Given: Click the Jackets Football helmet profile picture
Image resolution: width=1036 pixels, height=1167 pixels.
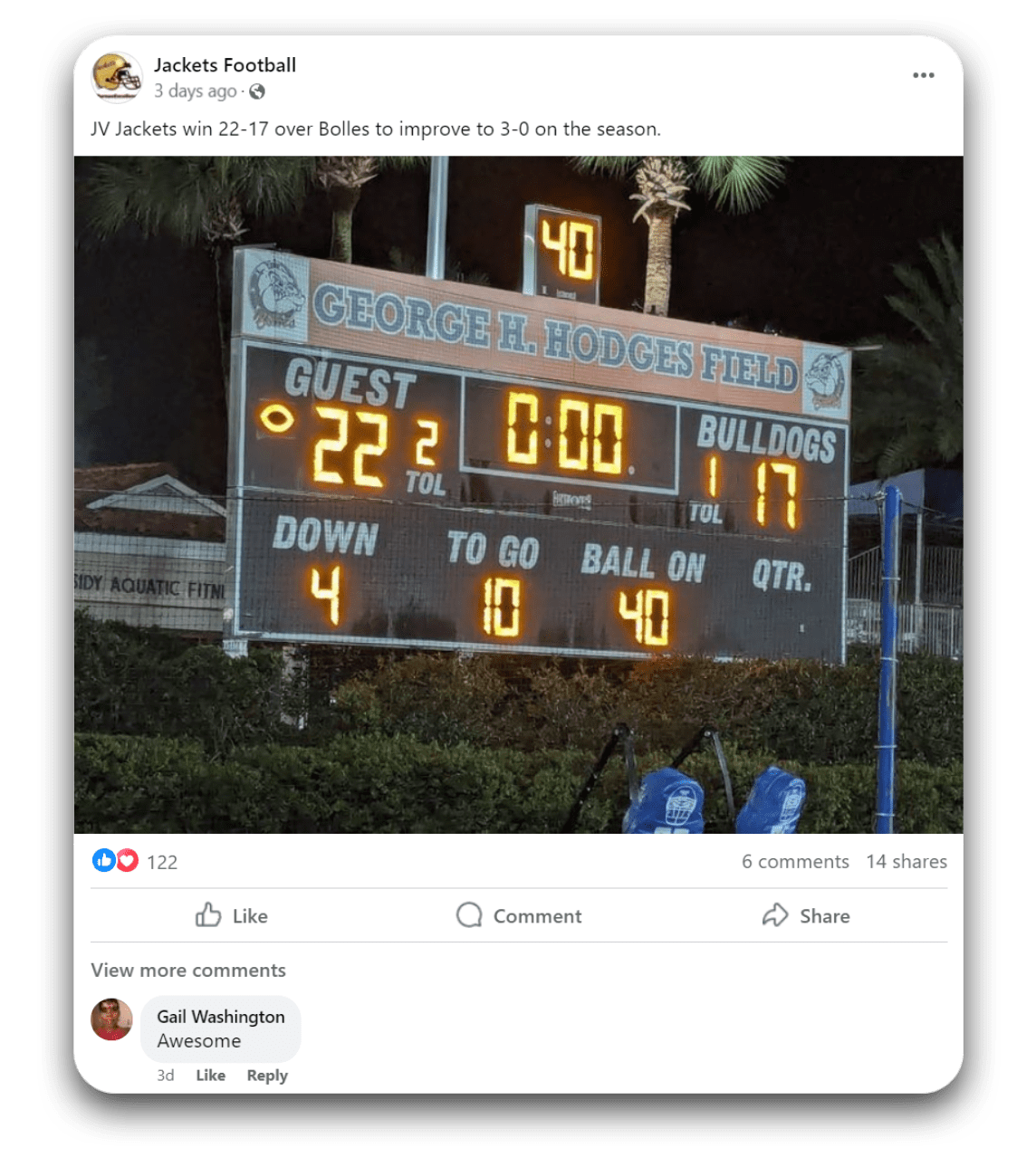Looking at the screenshot, I should coord(117,77).
